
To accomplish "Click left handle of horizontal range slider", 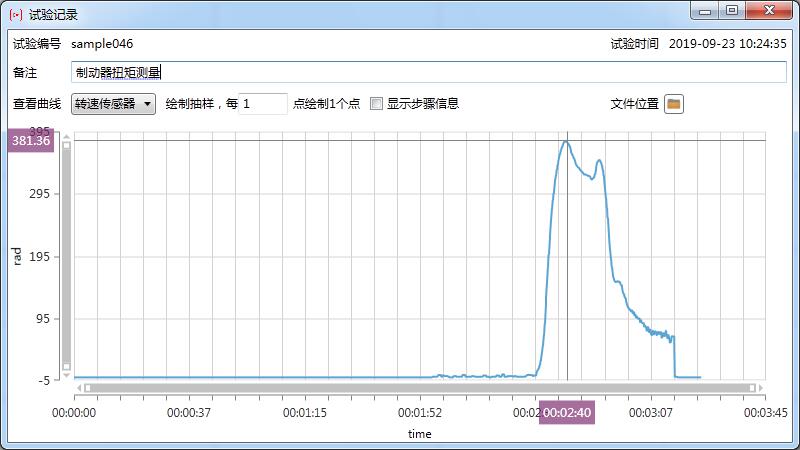I will click(87, 388).
